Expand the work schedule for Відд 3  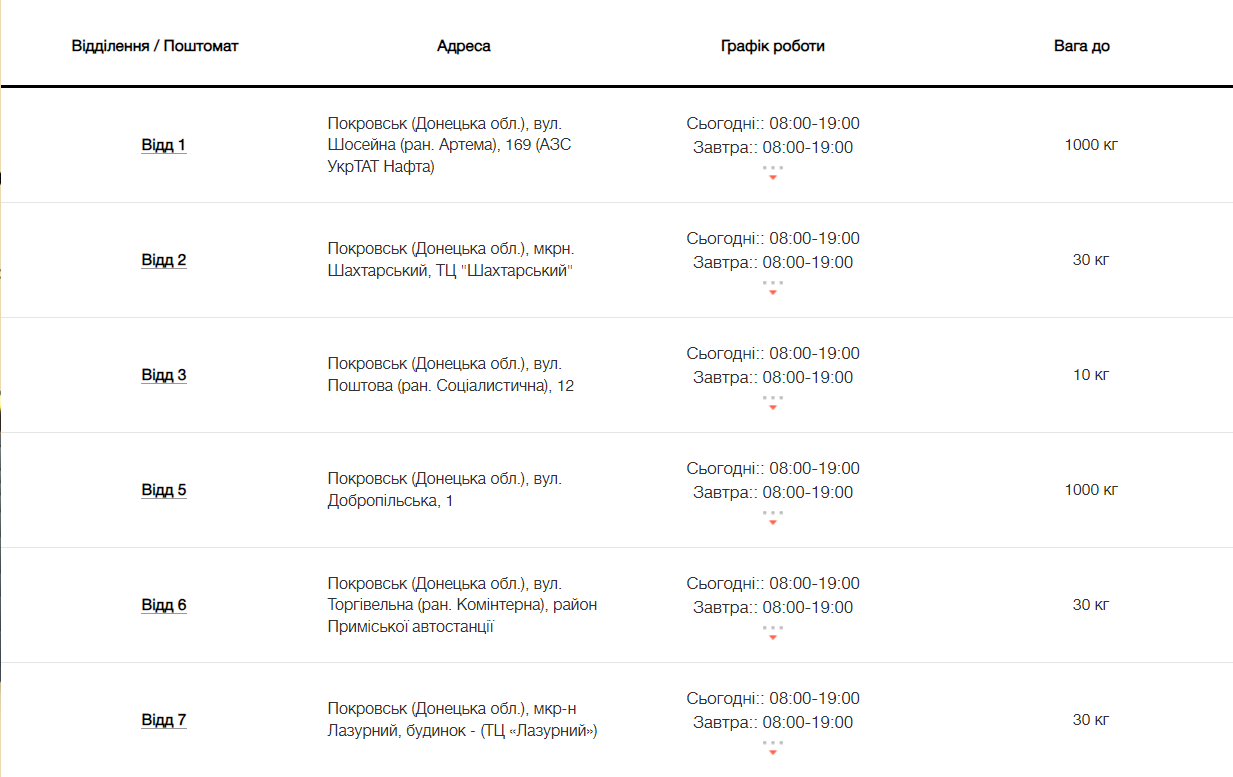[x=773, y=402]
